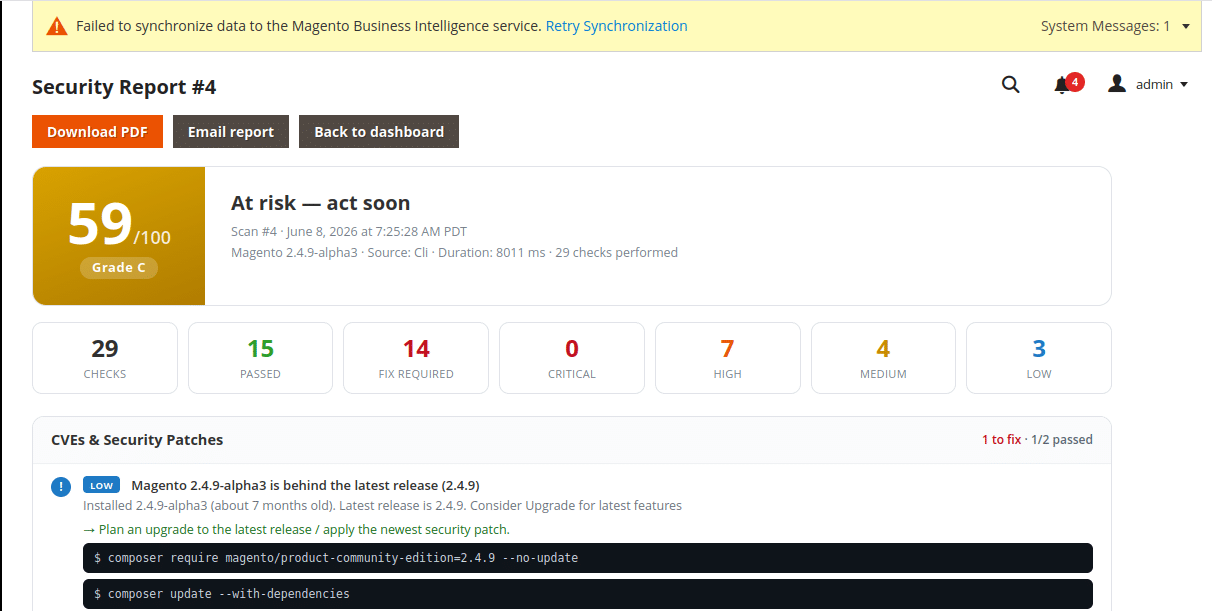1212x611 pixels.
Task: Click Back to dashboard button
Action: [379, 132]
